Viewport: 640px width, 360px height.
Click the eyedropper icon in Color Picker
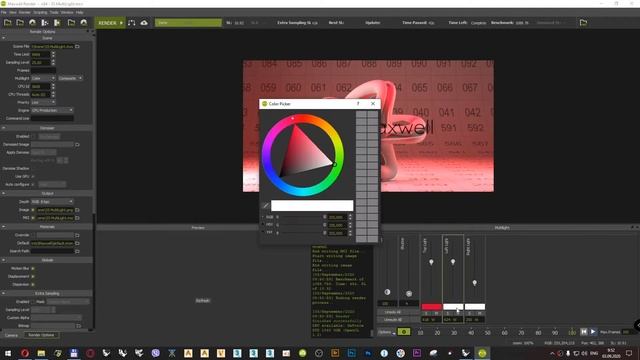tap(265, 205)
